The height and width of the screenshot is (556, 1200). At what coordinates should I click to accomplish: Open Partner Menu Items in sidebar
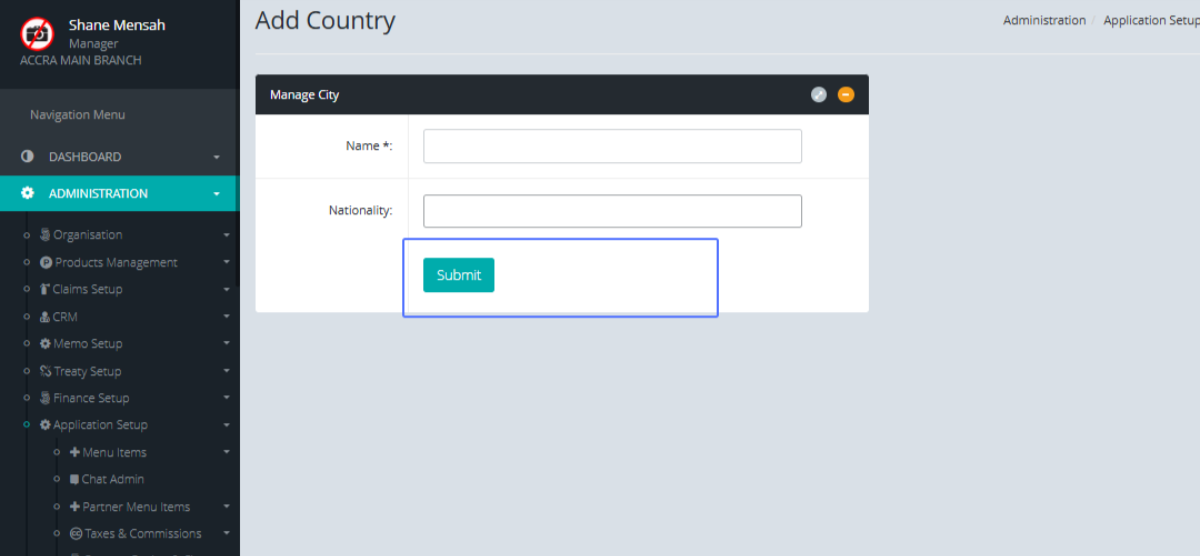[x=135, y=507]
